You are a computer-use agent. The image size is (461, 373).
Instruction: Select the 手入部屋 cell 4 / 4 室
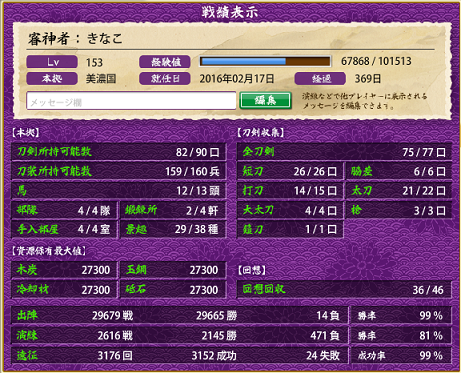click(x=64, y=229)
